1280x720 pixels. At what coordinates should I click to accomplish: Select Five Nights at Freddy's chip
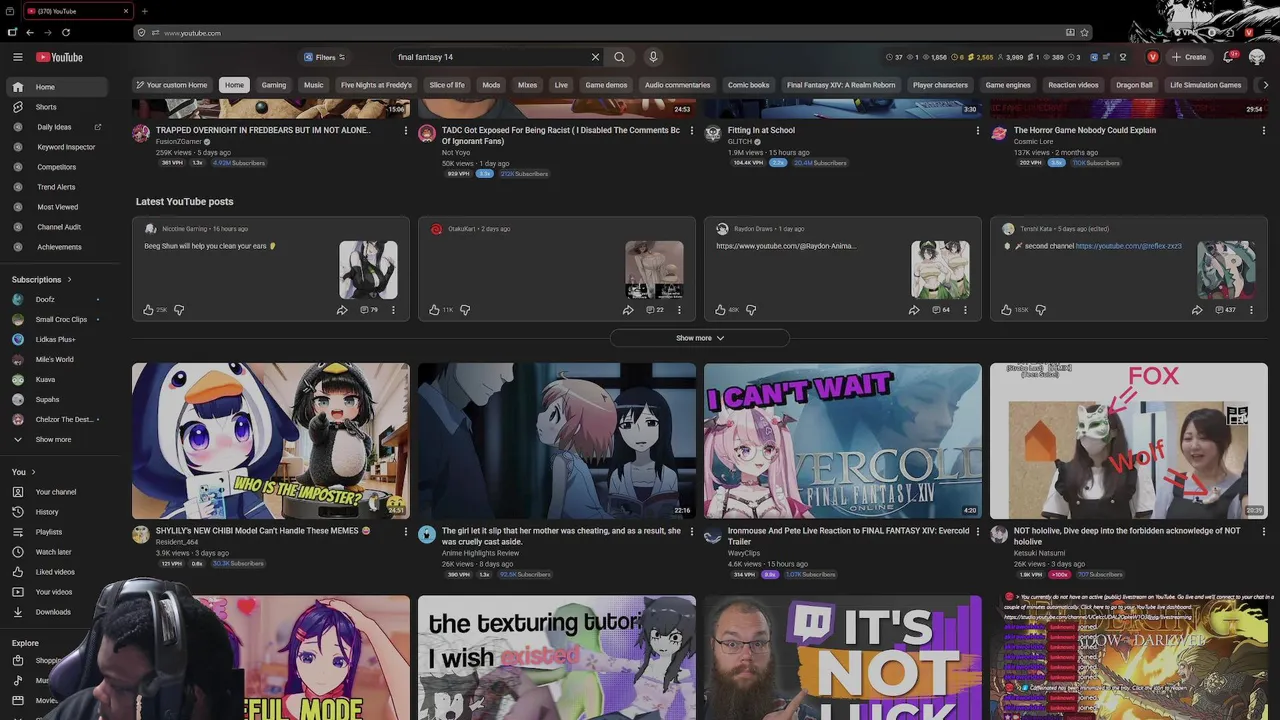pos(376,85)
